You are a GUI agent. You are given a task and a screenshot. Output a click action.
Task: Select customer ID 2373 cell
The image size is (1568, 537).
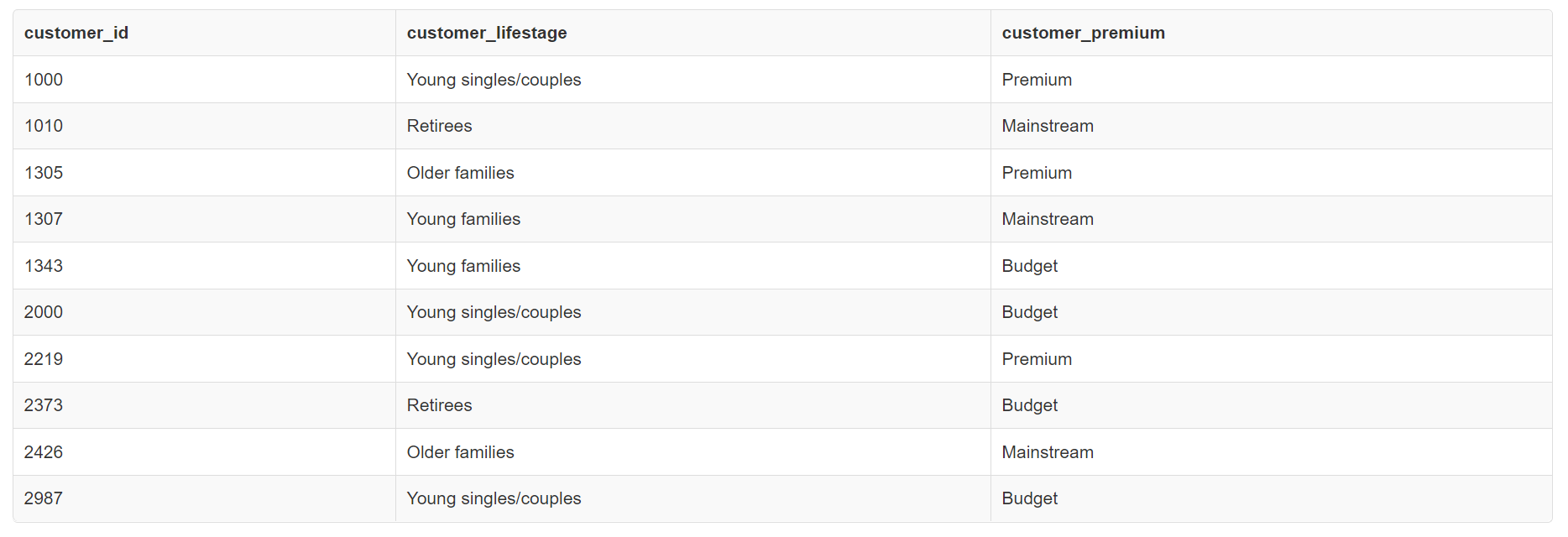point(44,405)
